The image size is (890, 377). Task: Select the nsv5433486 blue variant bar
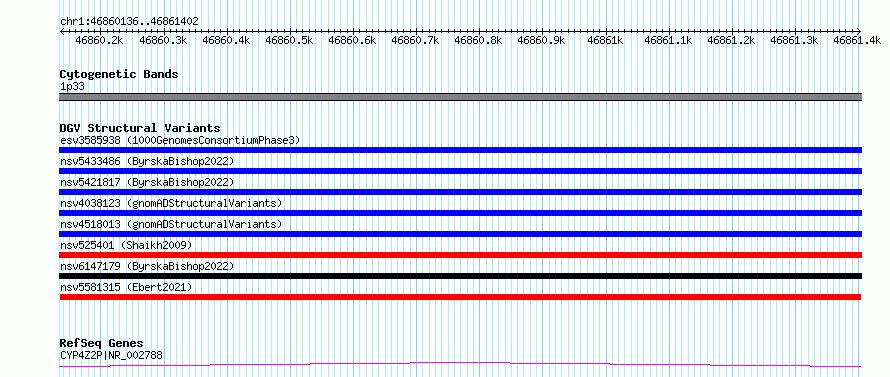(460, 171)
